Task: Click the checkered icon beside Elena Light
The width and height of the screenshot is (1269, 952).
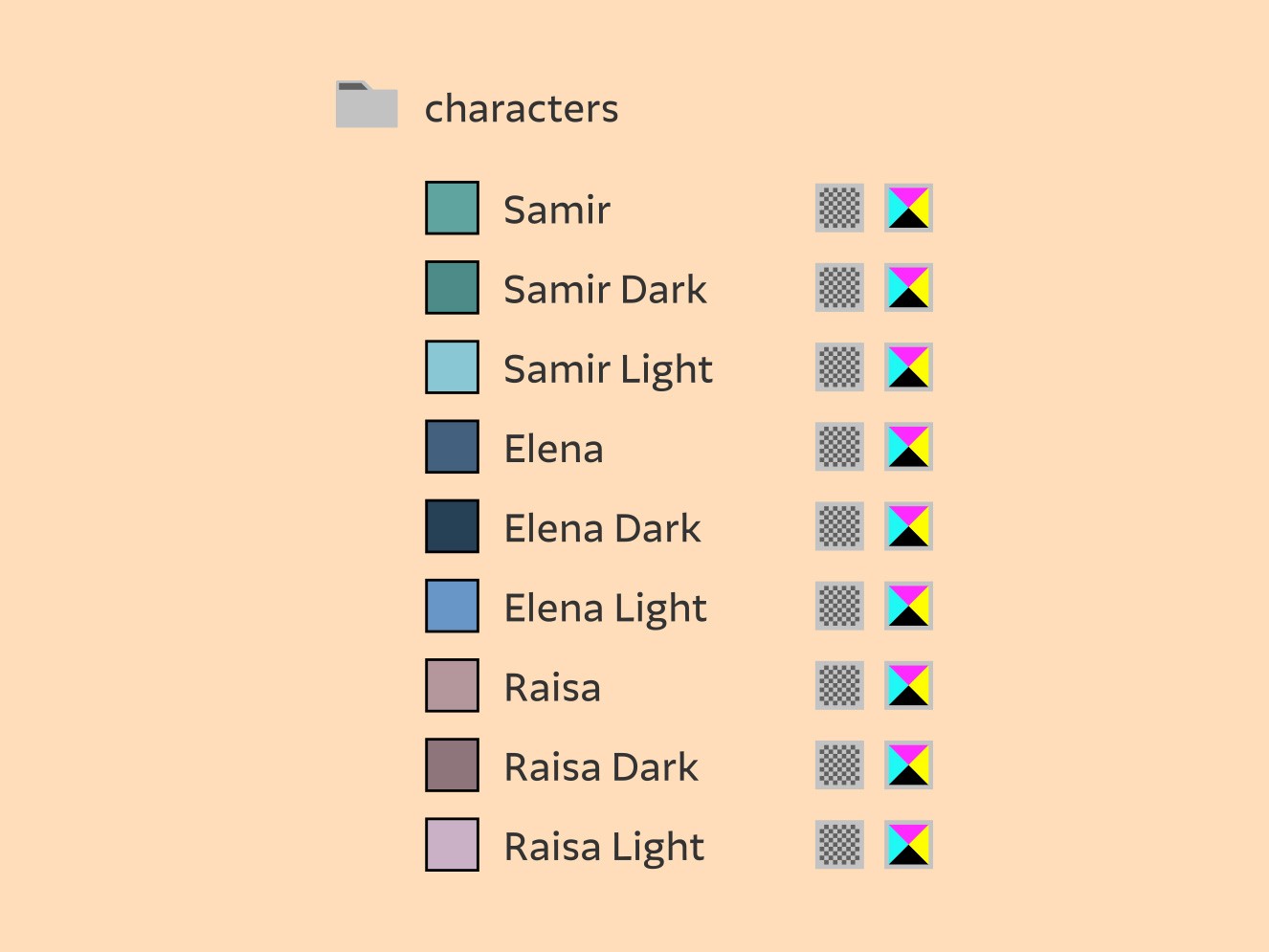Action: [x=839, y=606]
